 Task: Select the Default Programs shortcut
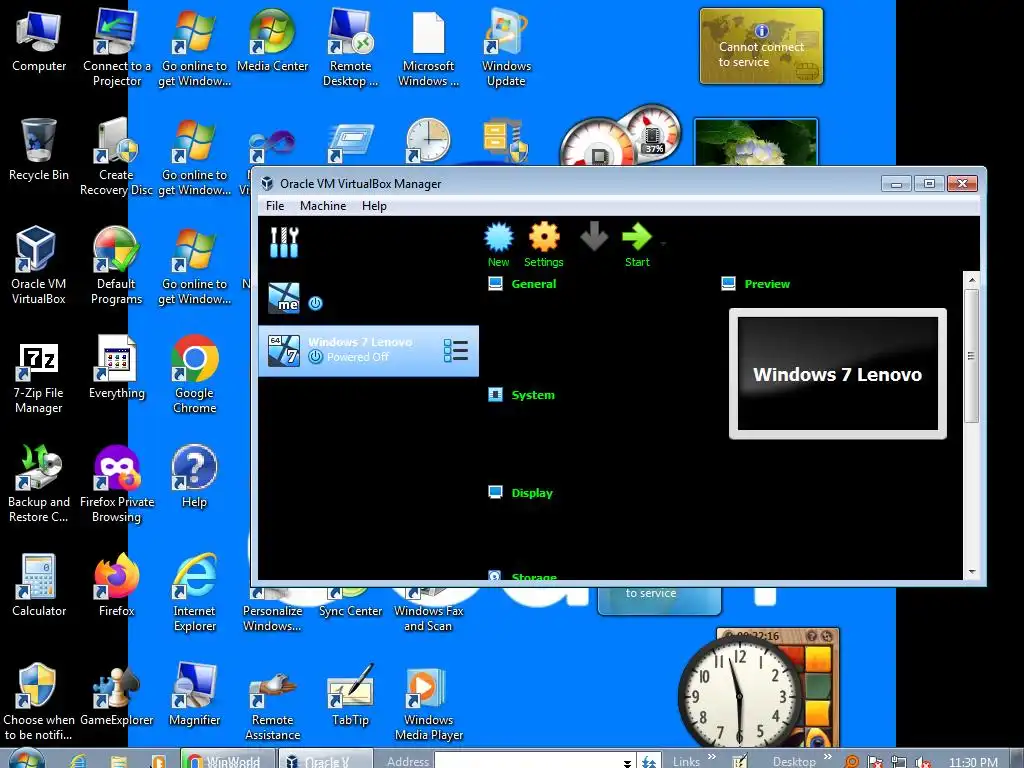coord(117,265)
